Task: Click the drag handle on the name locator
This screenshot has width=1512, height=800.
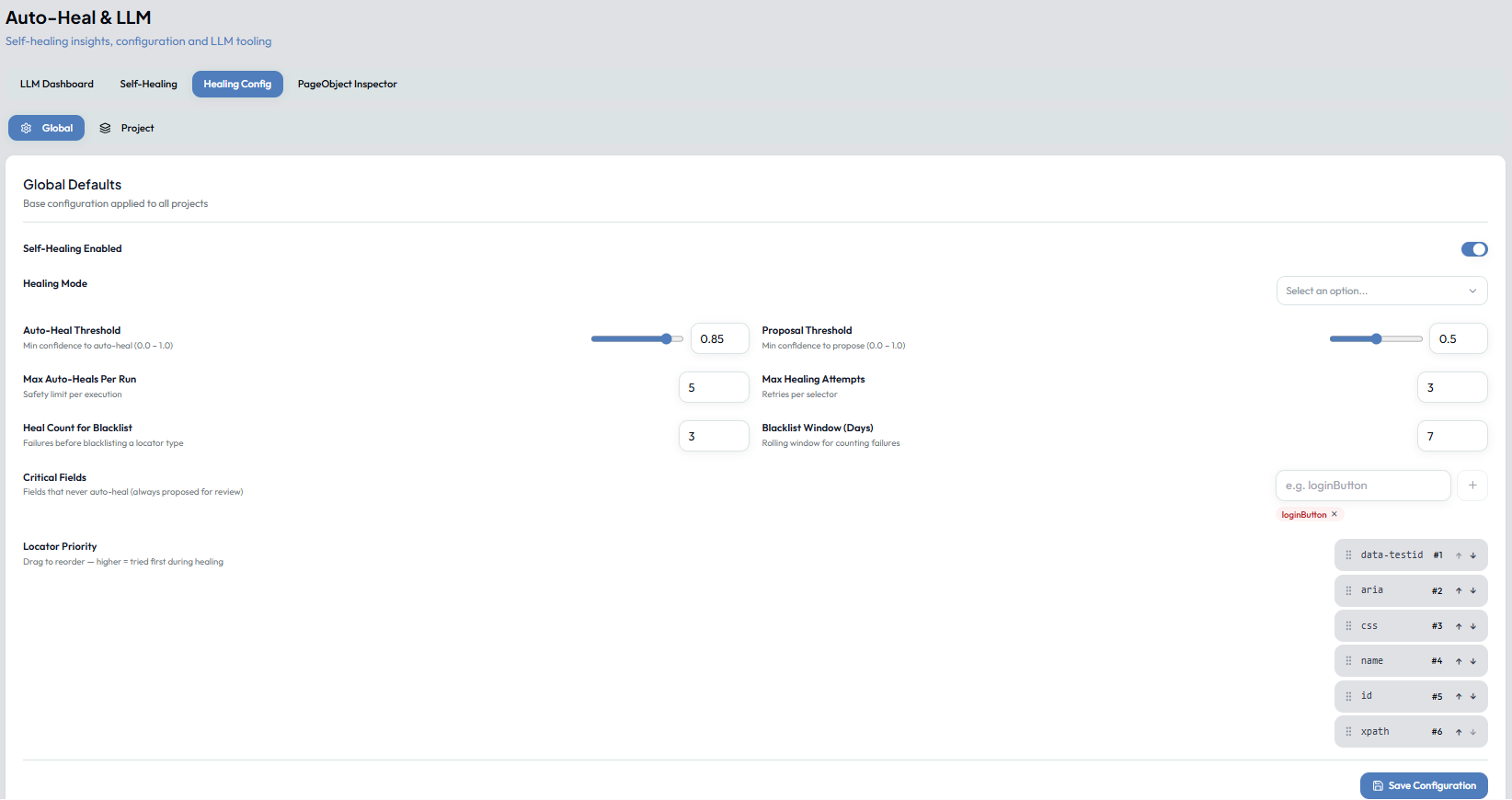Action: coord(1348,661)
